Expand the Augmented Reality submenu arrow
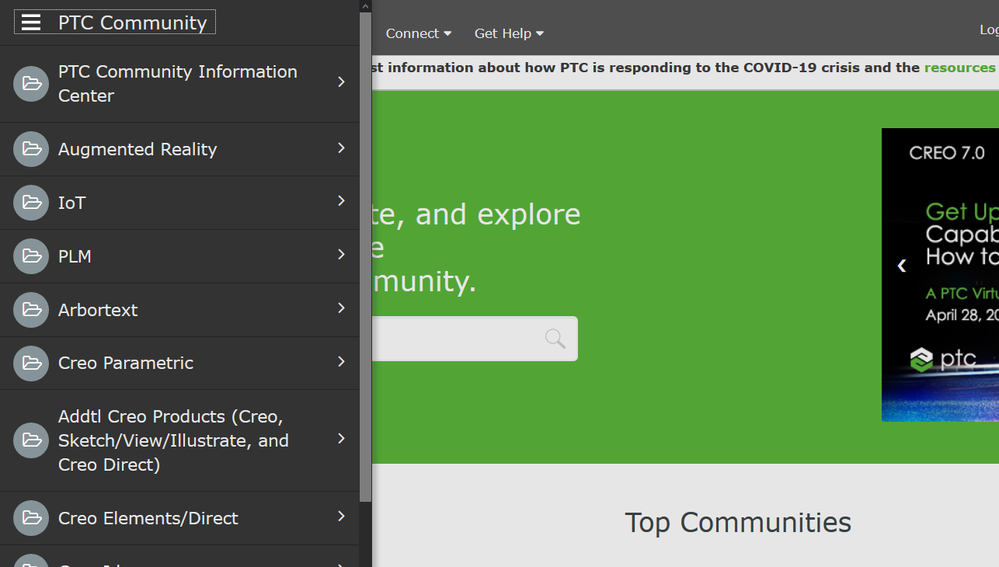The width and height of the screenshot is (999, 567). click(x=341, y=148)
